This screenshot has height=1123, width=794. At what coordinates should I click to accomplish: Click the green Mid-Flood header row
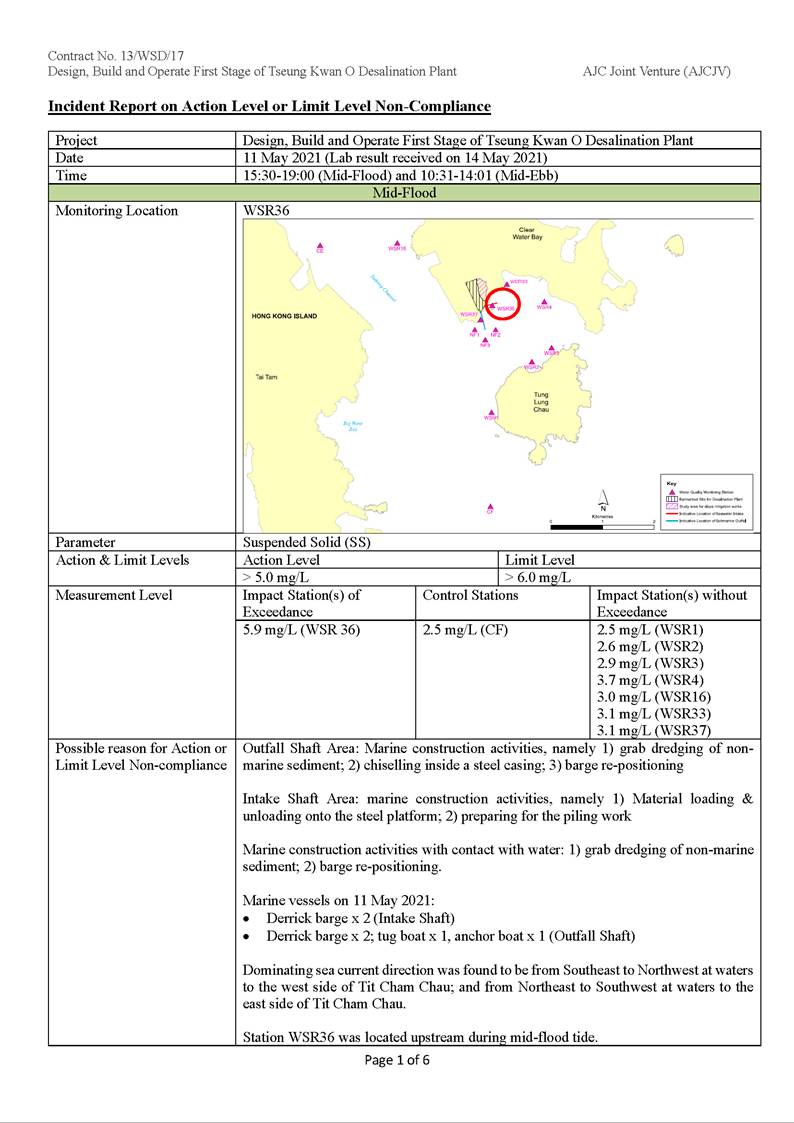tap(404, 193)
